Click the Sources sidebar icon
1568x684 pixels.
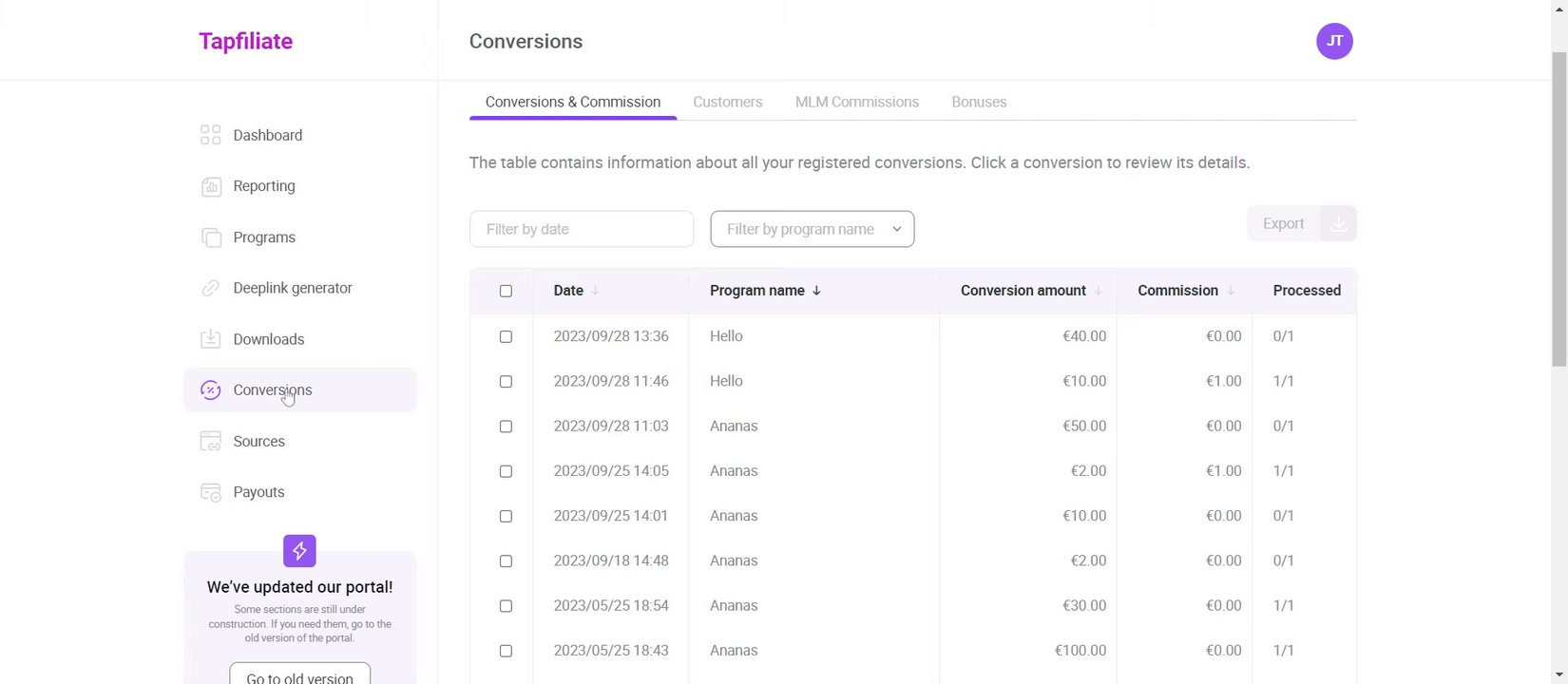pos(210,441)
